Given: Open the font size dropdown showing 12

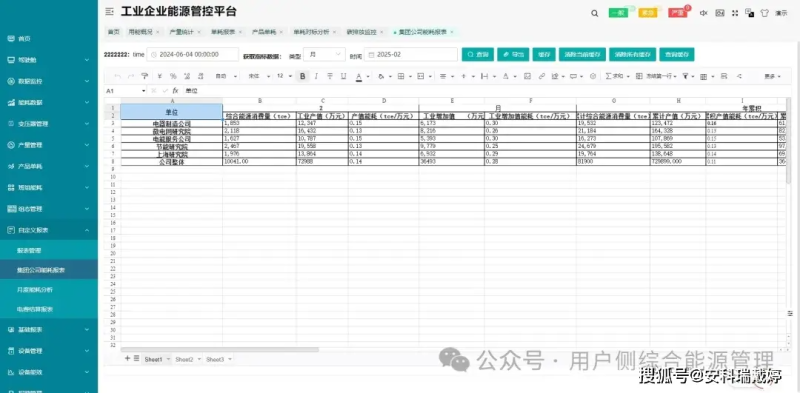Looking at the screenshot, I should tap(284, 76).
